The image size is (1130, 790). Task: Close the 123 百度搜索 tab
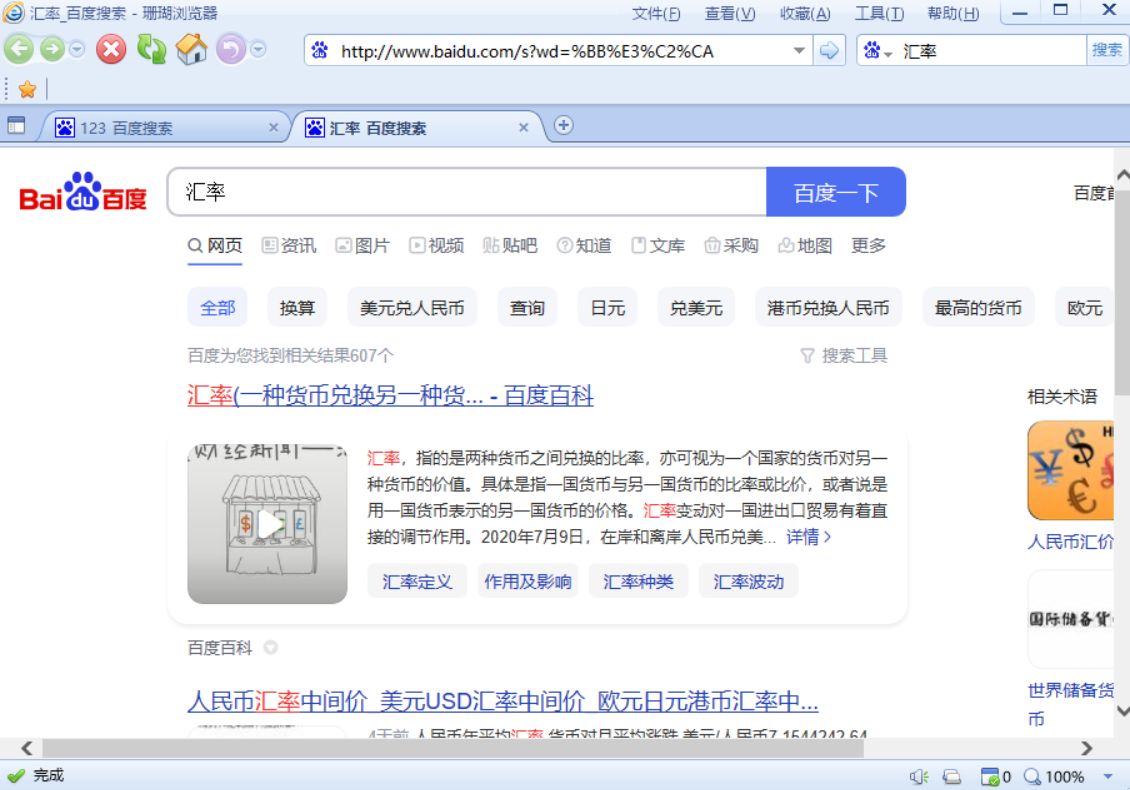(x=273, y=128)
